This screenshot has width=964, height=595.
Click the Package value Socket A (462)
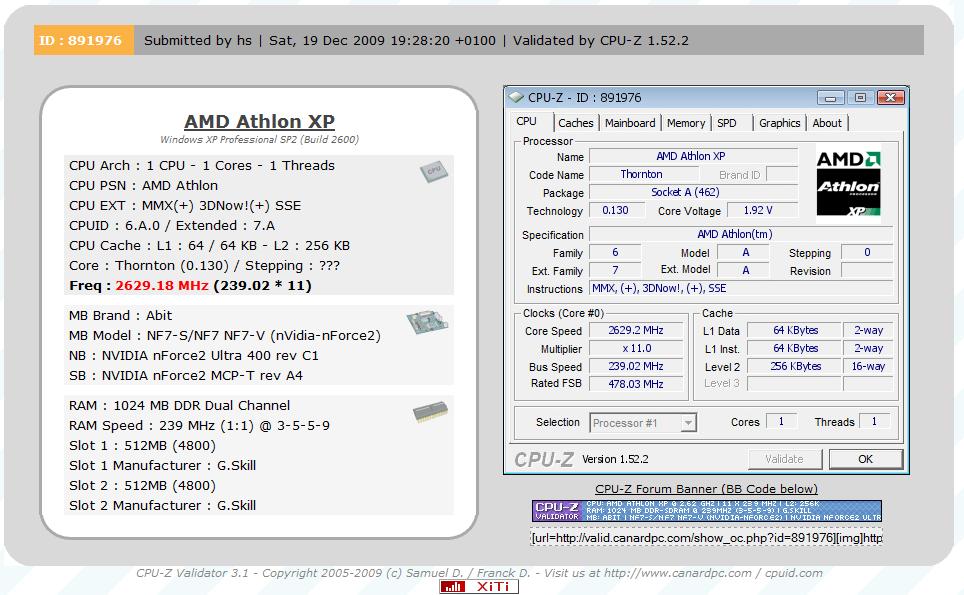693,192
